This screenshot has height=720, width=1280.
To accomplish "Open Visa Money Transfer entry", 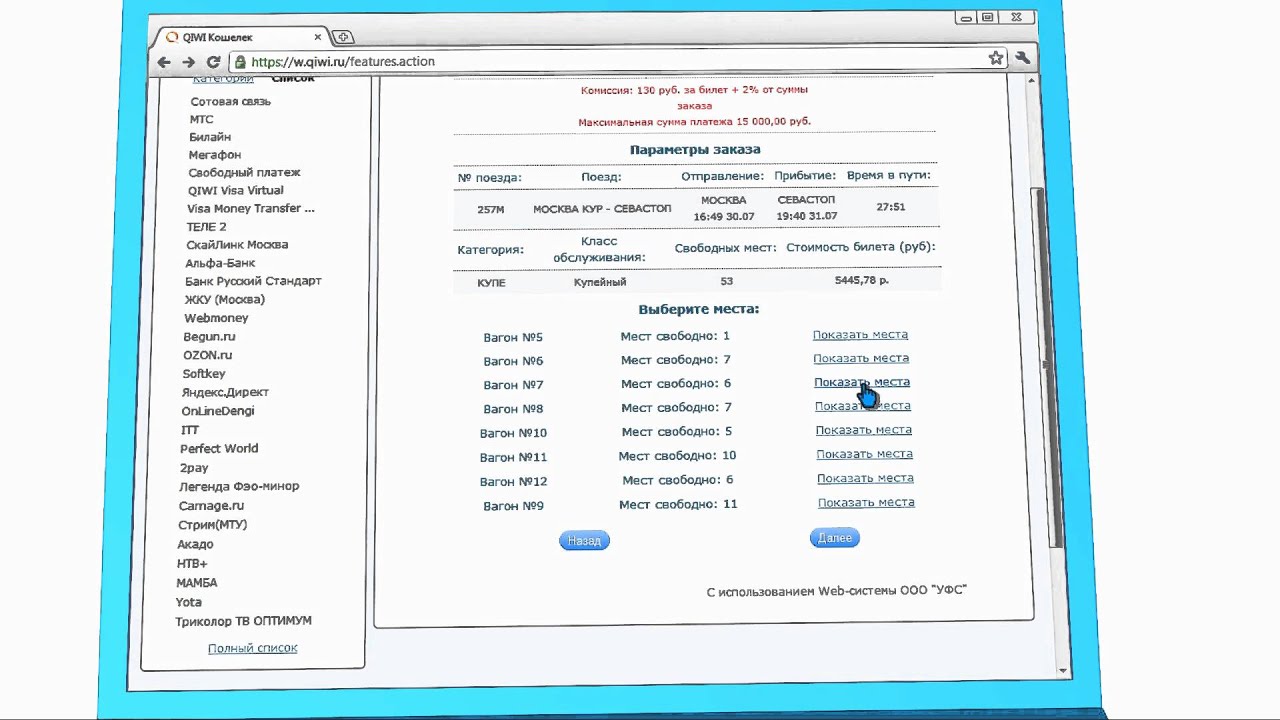I will pyautogui.click(x=251, y=208).
